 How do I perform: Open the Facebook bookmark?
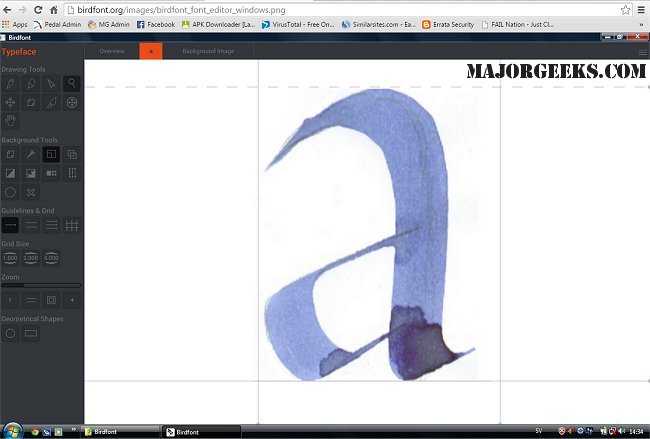pos(155,24)
